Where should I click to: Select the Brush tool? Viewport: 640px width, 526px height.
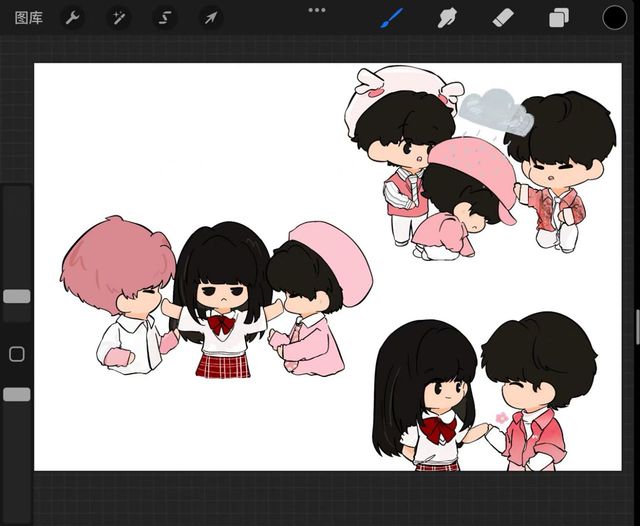click(x=391, y=18)
